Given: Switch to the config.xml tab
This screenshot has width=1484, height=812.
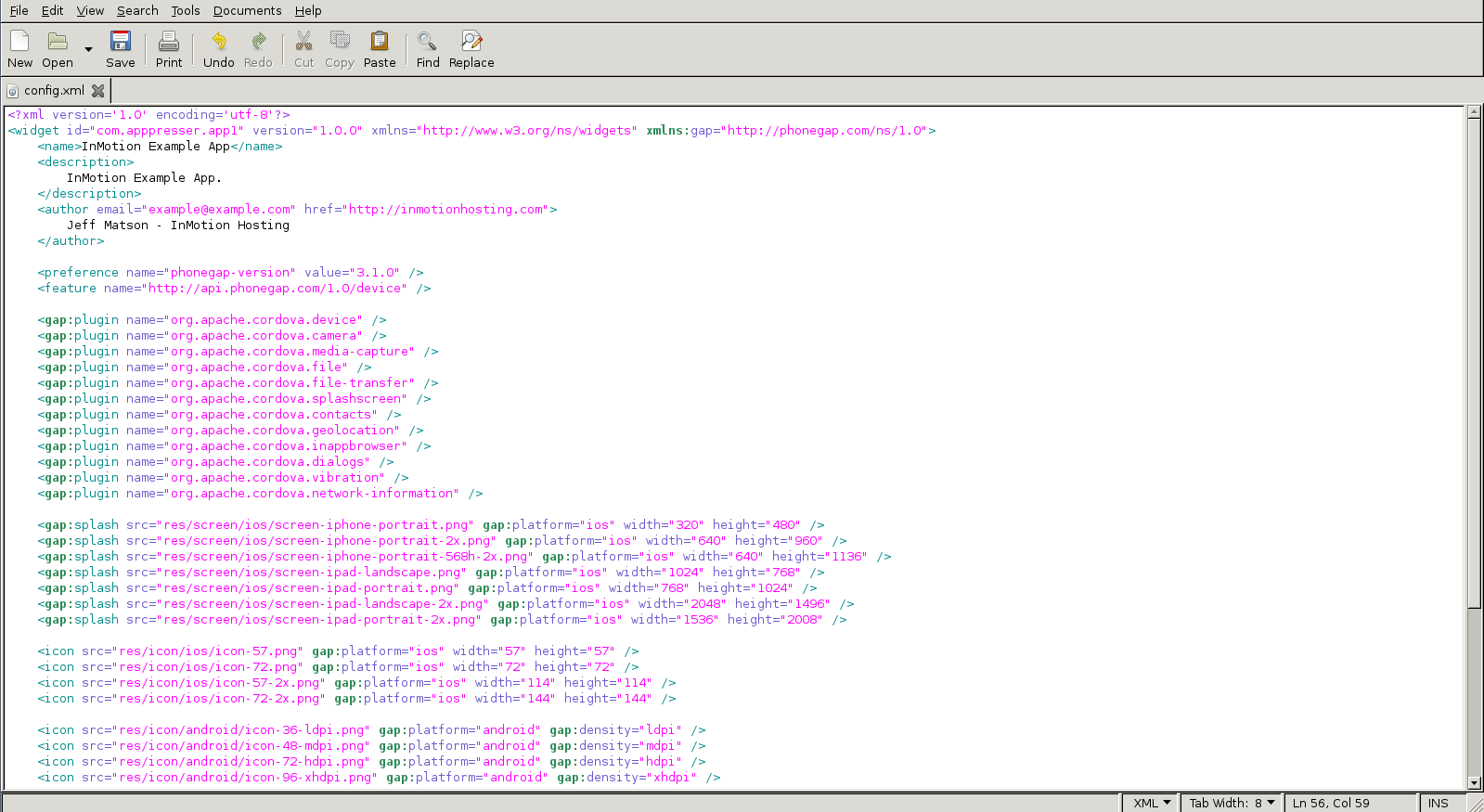Looking at the screenshot, I should 54,91.
